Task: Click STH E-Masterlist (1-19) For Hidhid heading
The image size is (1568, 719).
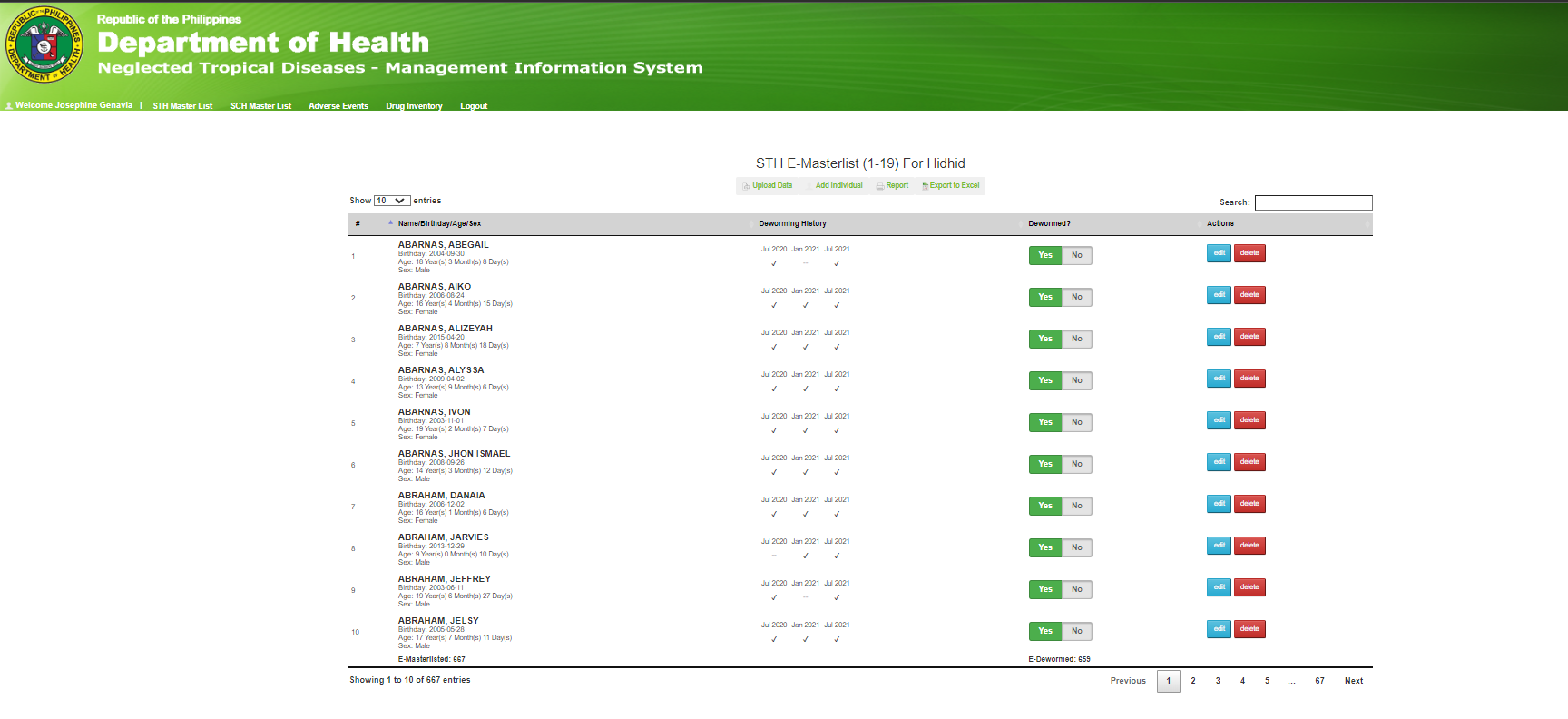Action: tap(860, 163)
